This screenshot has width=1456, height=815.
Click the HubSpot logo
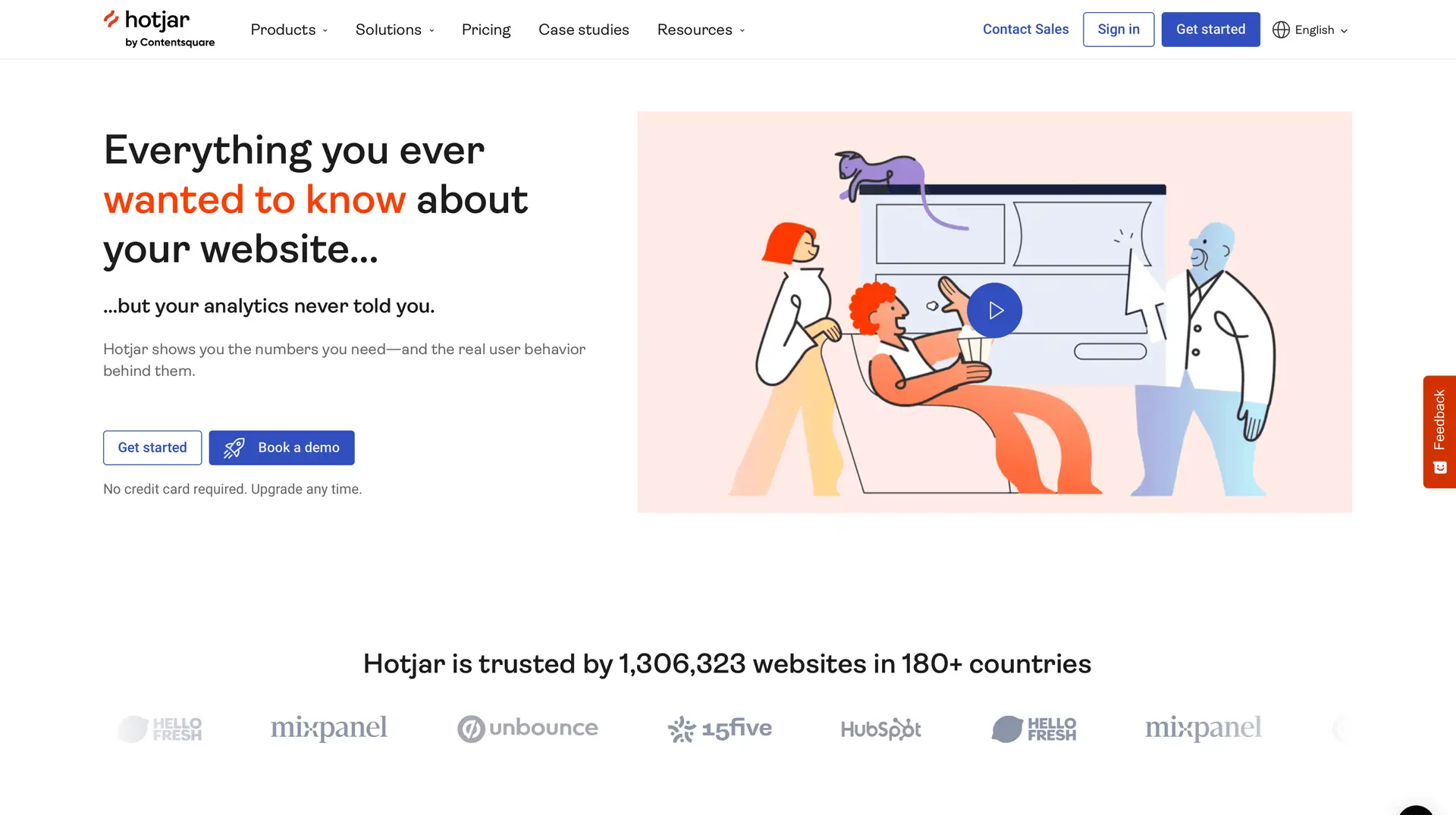(x=880, y=729)
